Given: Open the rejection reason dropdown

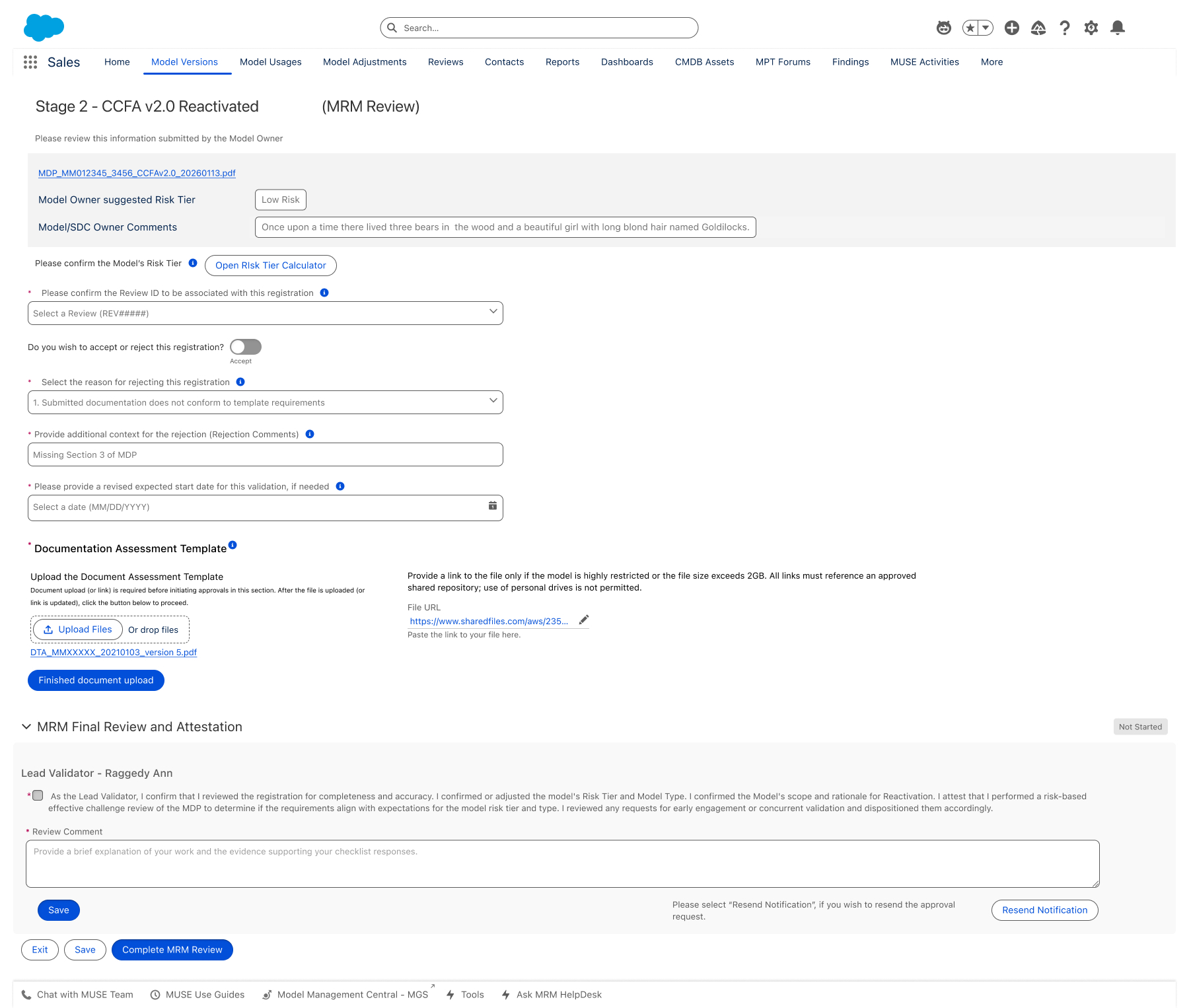Looking at the screenshot, I should [266, 402].
